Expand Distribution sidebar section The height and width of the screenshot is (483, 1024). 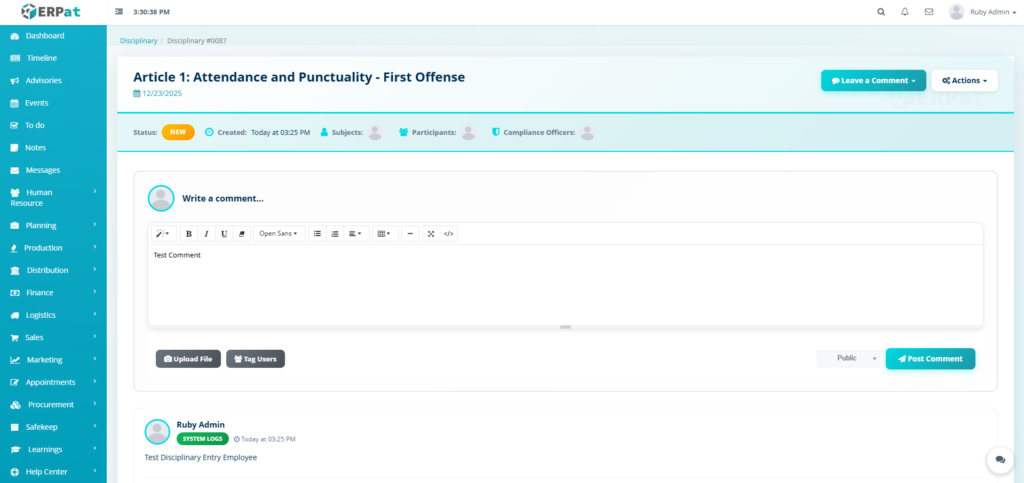click(x=53, y=270)
